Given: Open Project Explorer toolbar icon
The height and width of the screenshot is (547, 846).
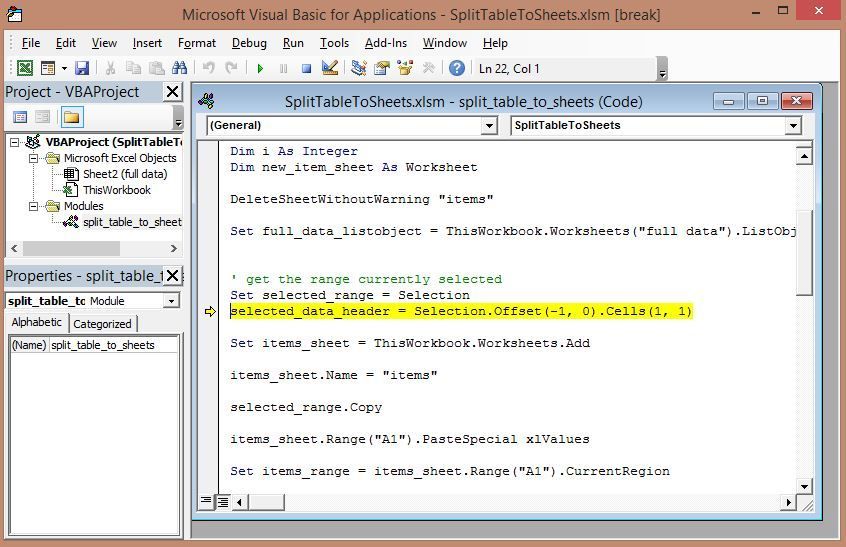Looking at the screenshot, I should click(x=358, y=69).
